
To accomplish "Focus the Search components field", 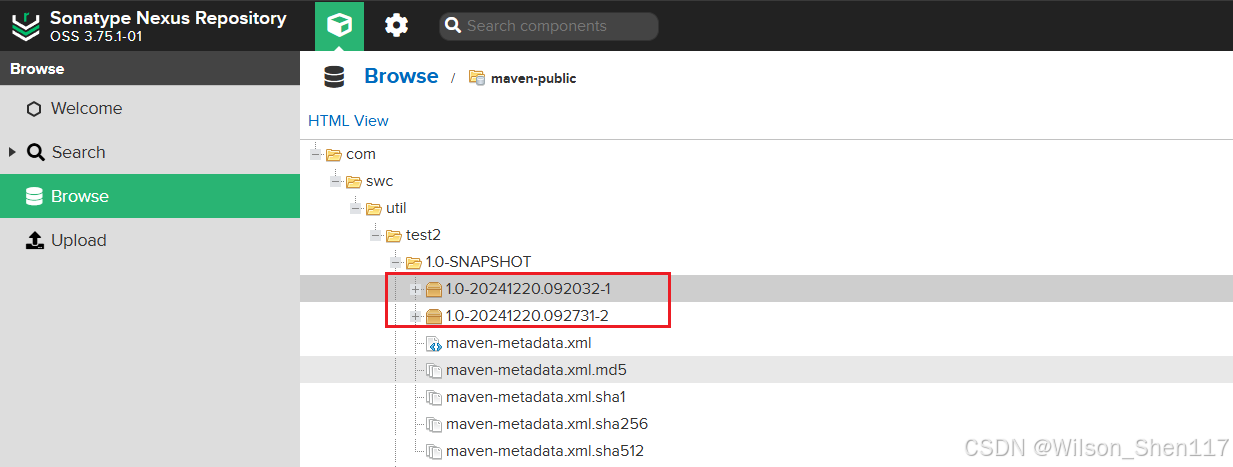I will 549,26.
